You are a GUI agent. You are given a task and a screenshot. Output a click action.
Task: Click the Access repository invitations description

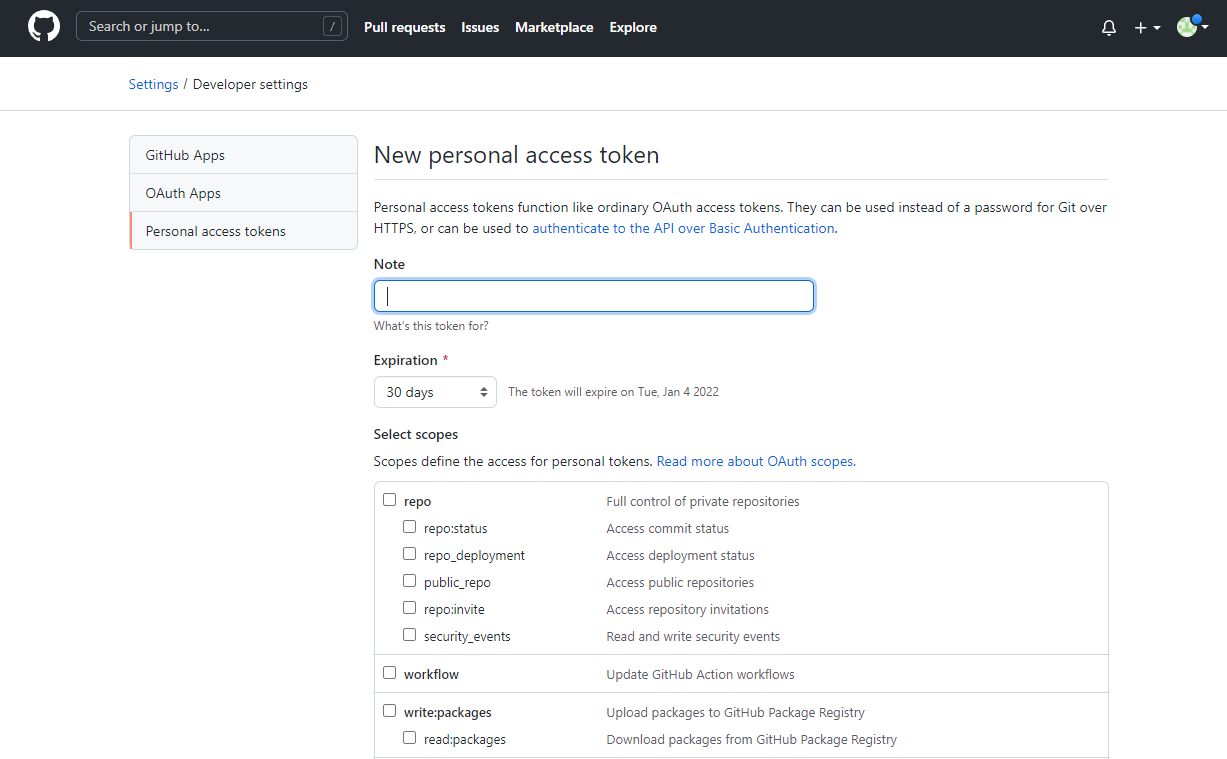pyautogui.click(x=688, y=610)
